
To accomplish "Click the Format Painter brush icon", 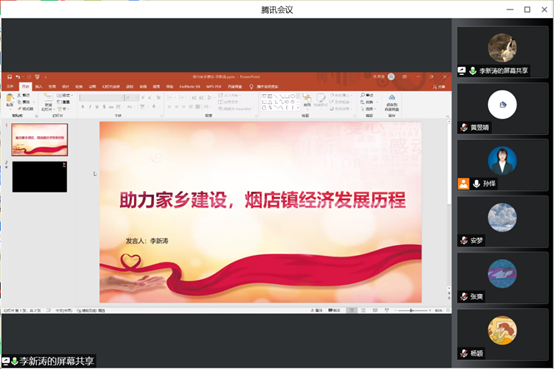I will coord(19,109).
